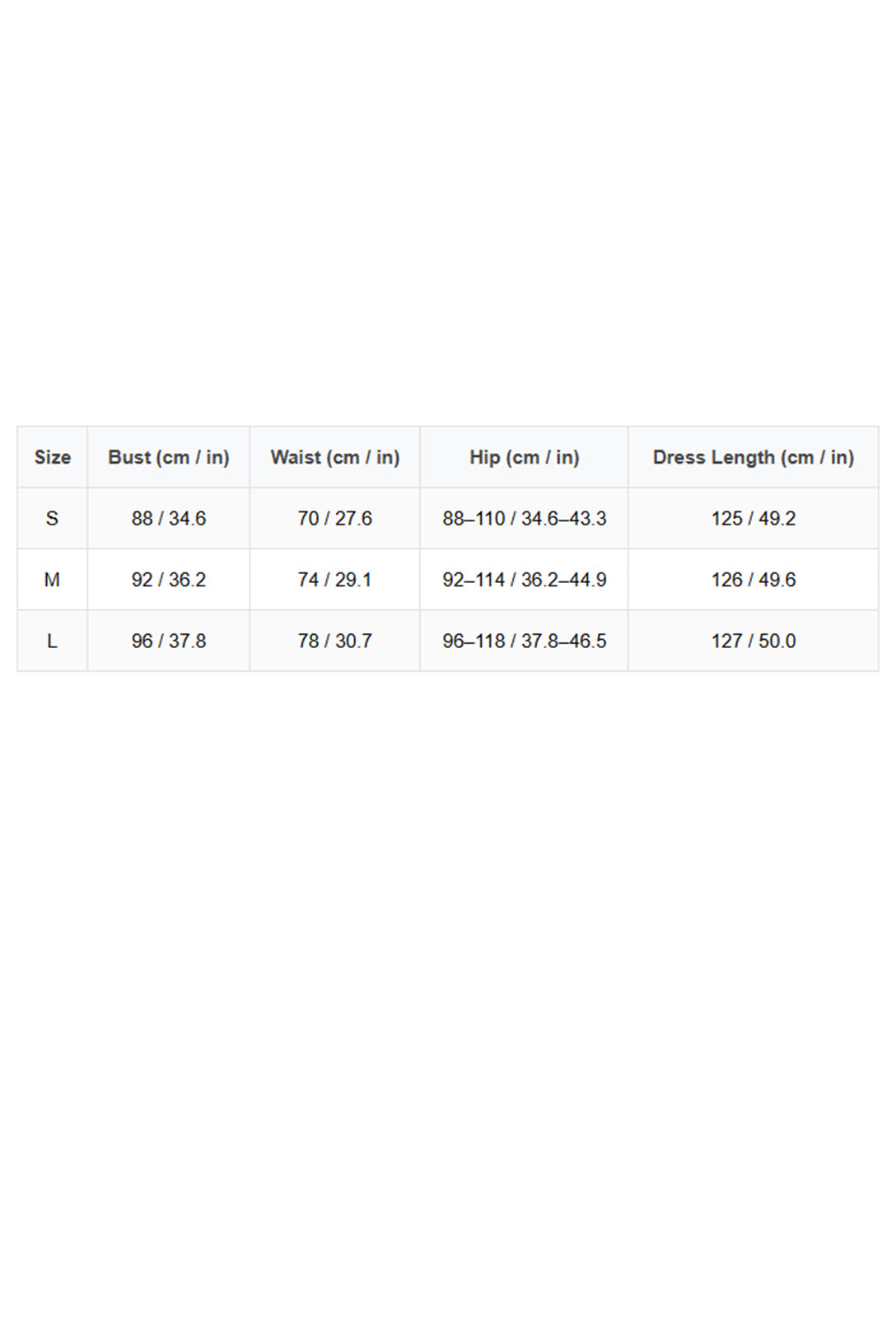Select the L size row label
The width and height of the screenshot is (896, 1344).
click(52, 641)
